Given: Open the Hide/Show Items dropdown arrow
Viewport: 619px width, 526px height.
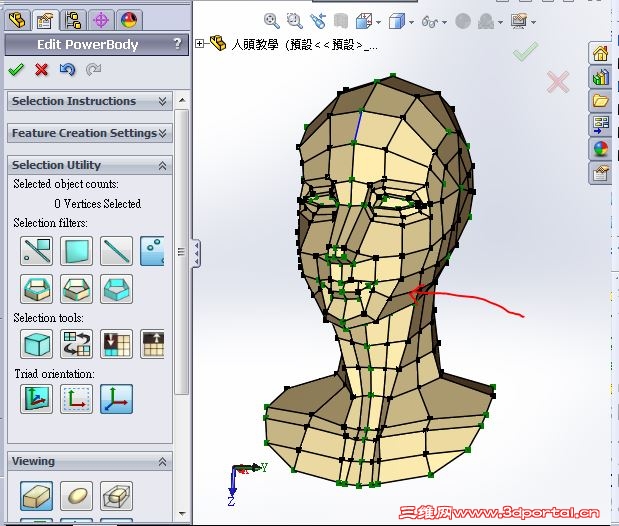Looking at the screenshot, I should [x=445, y=22].
